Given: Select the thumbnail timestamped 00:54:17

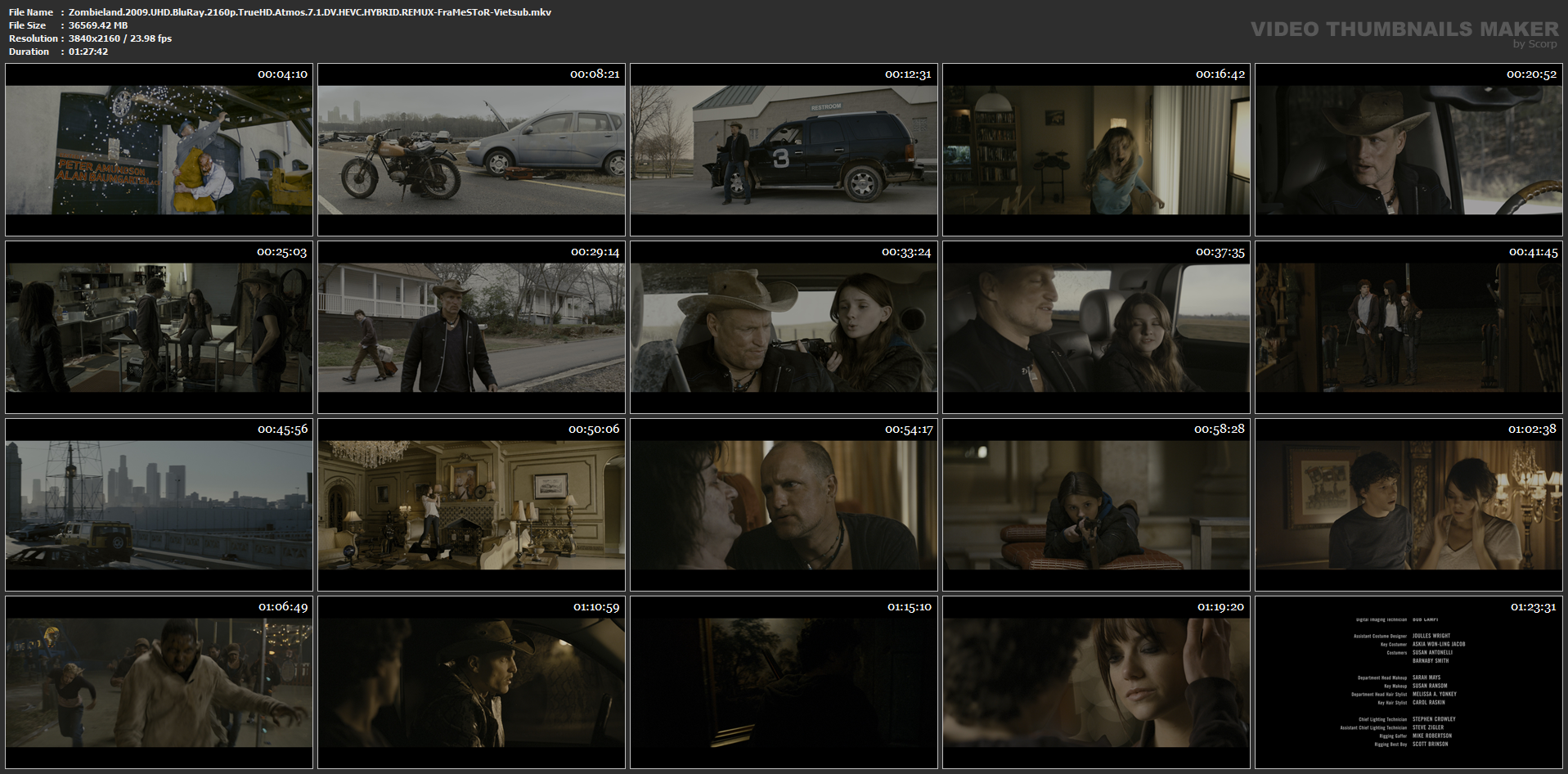Looking at the screenshot, I should pos(784,505).
